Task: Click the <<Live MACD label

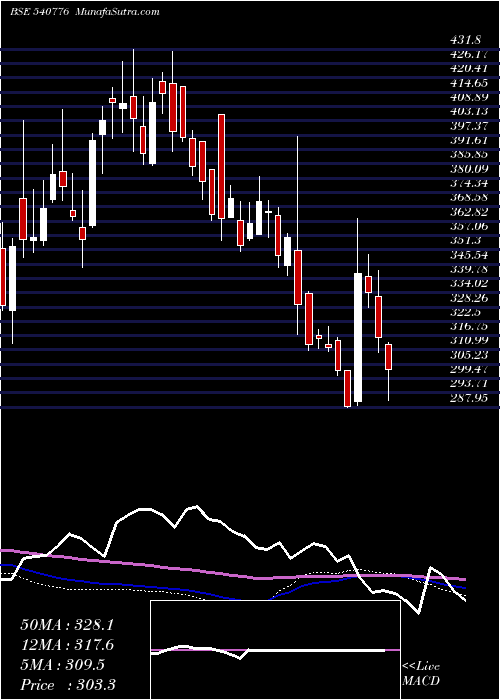Action: (421, 674)
